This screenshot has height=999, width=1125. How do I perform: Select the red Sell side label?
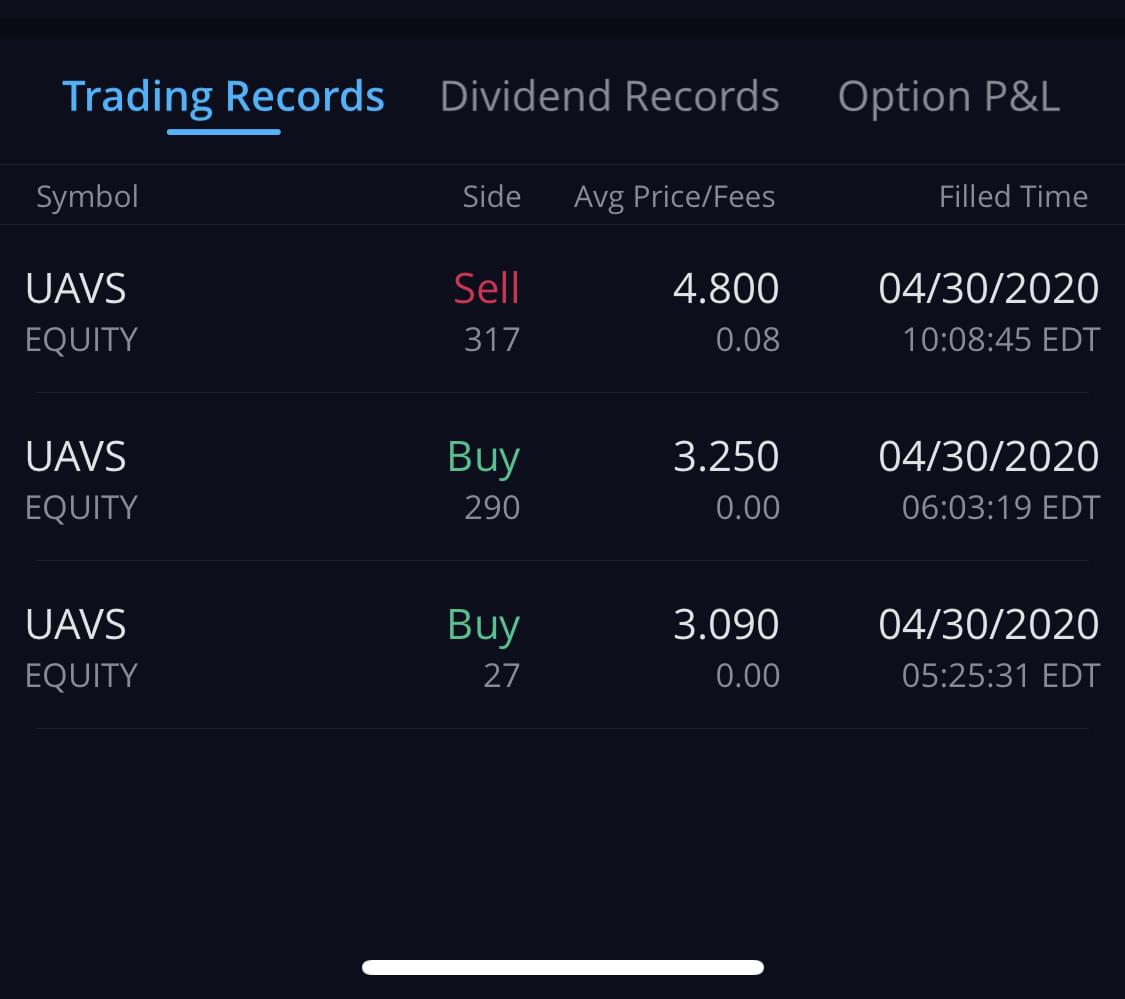pos(486,289)
